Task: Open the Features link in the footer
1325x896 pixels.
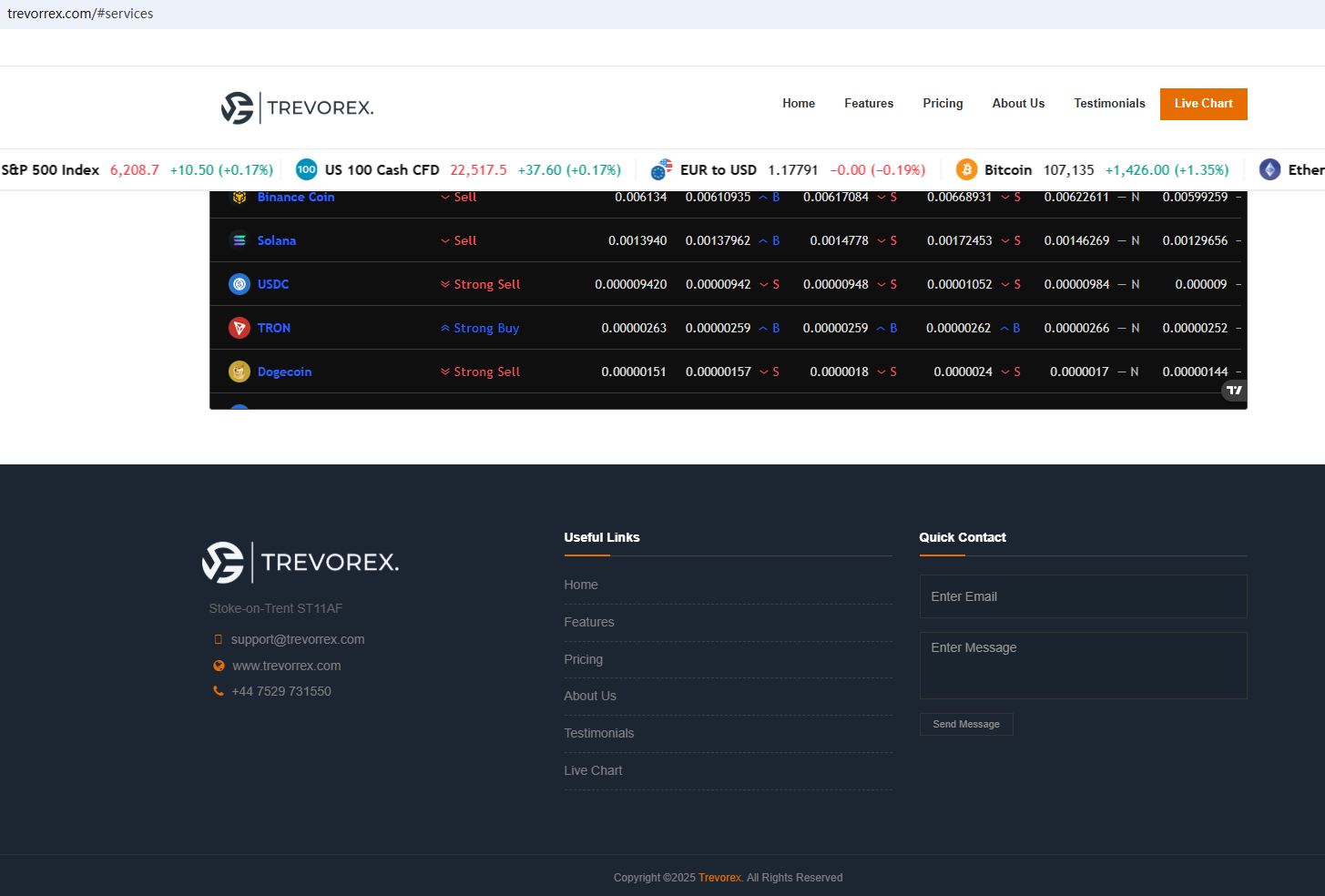Action: pyautogui.click(x=589, y=623)
